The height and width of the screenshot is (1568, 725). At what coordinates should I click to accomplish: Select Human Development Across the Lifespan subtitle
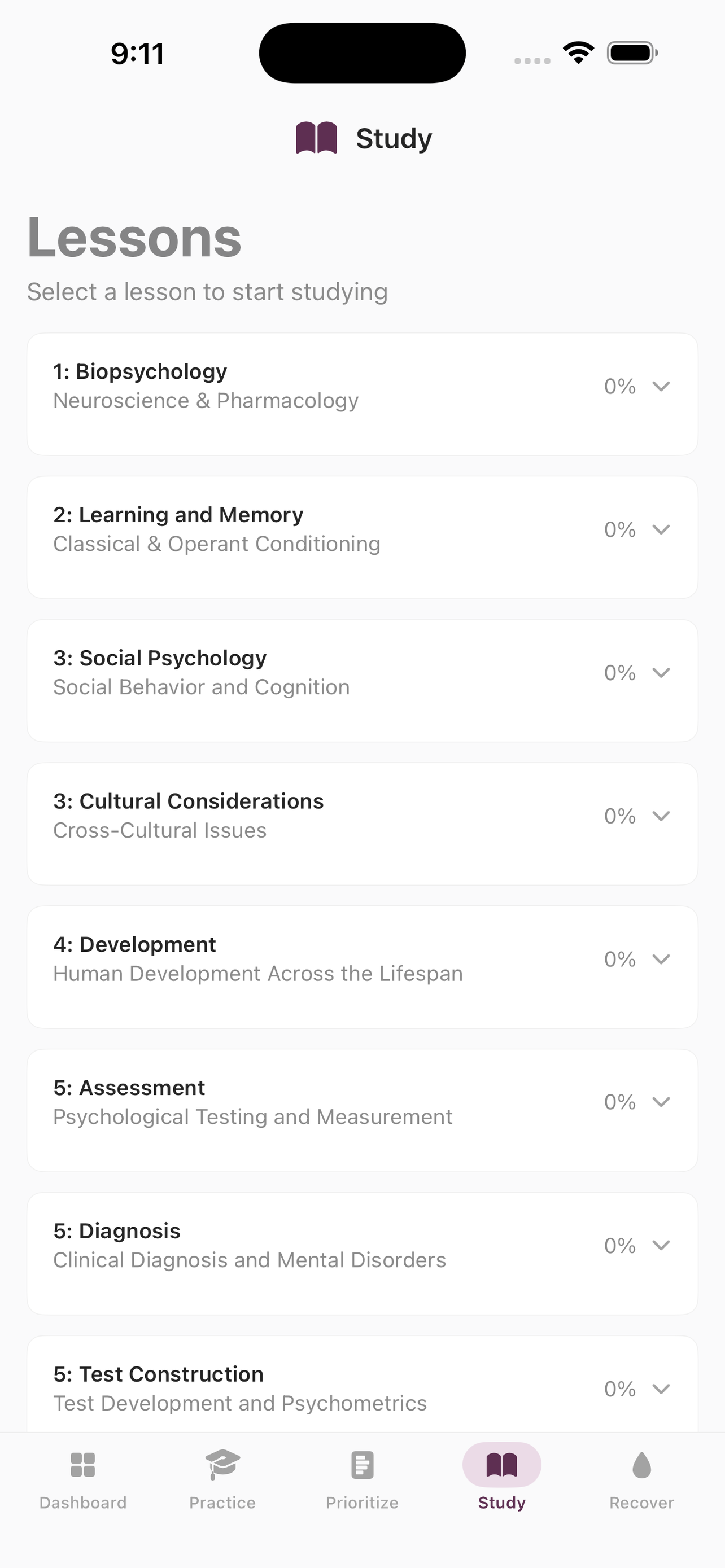point(258,974)
